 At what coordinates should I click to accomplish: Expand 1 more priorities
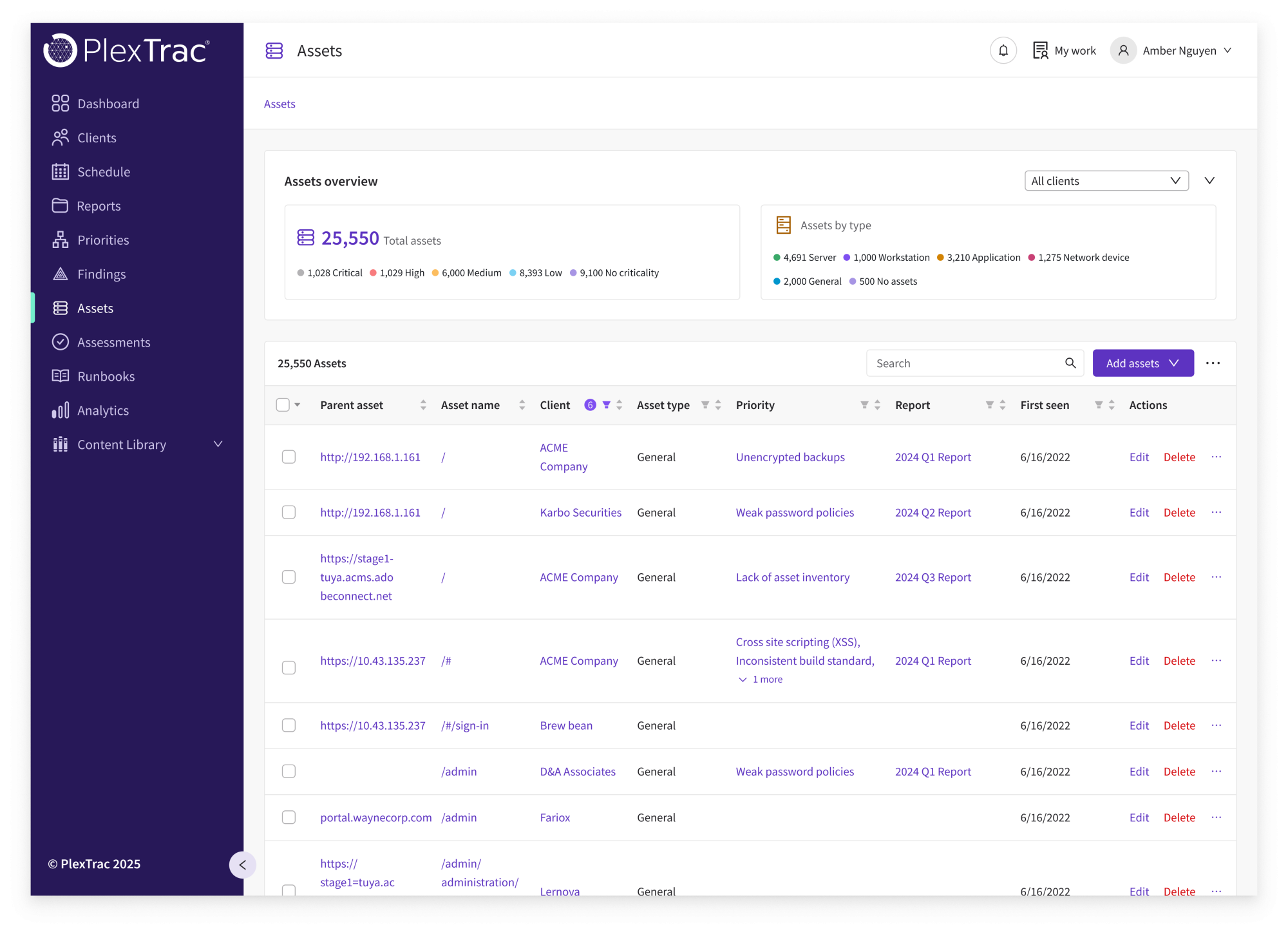point(761,680)
